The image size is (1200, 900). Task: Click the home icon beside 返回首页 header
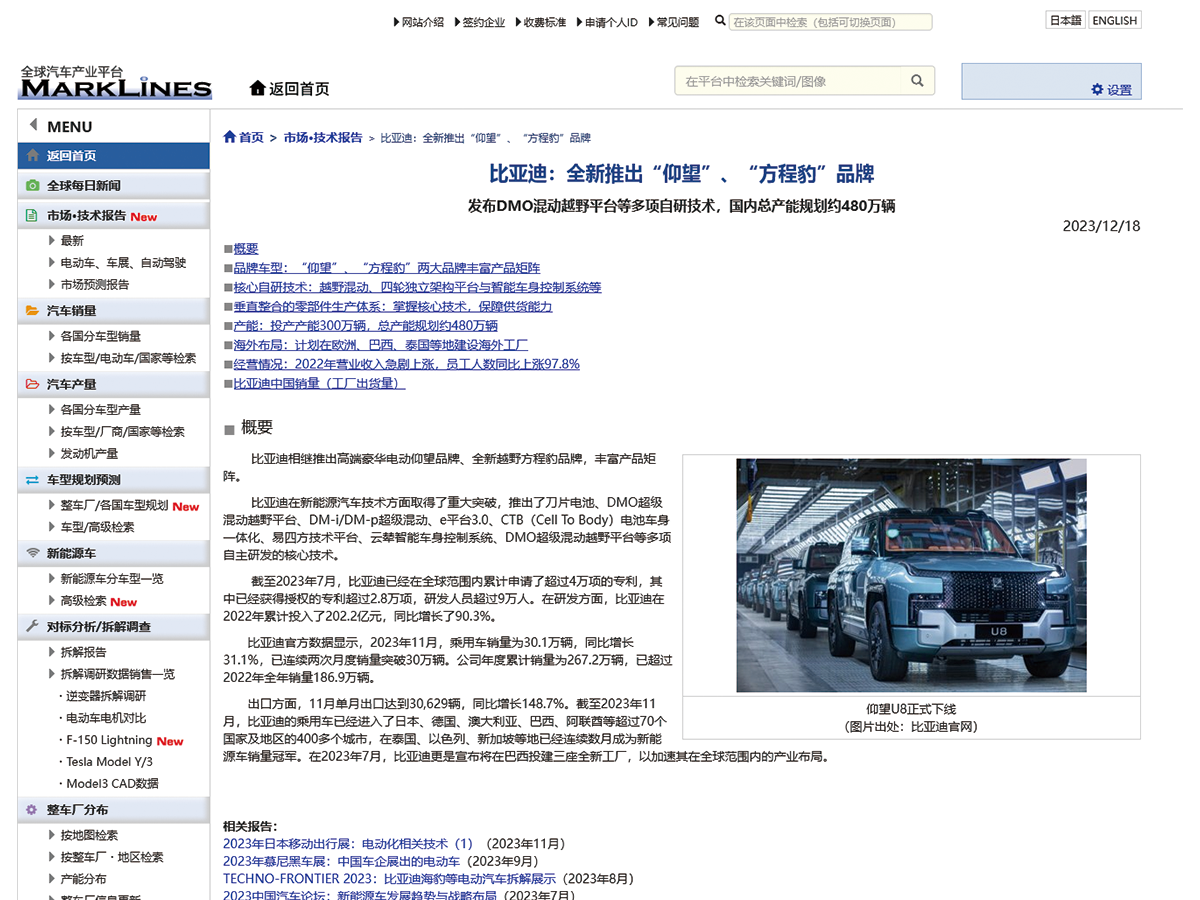pos(258,88)
